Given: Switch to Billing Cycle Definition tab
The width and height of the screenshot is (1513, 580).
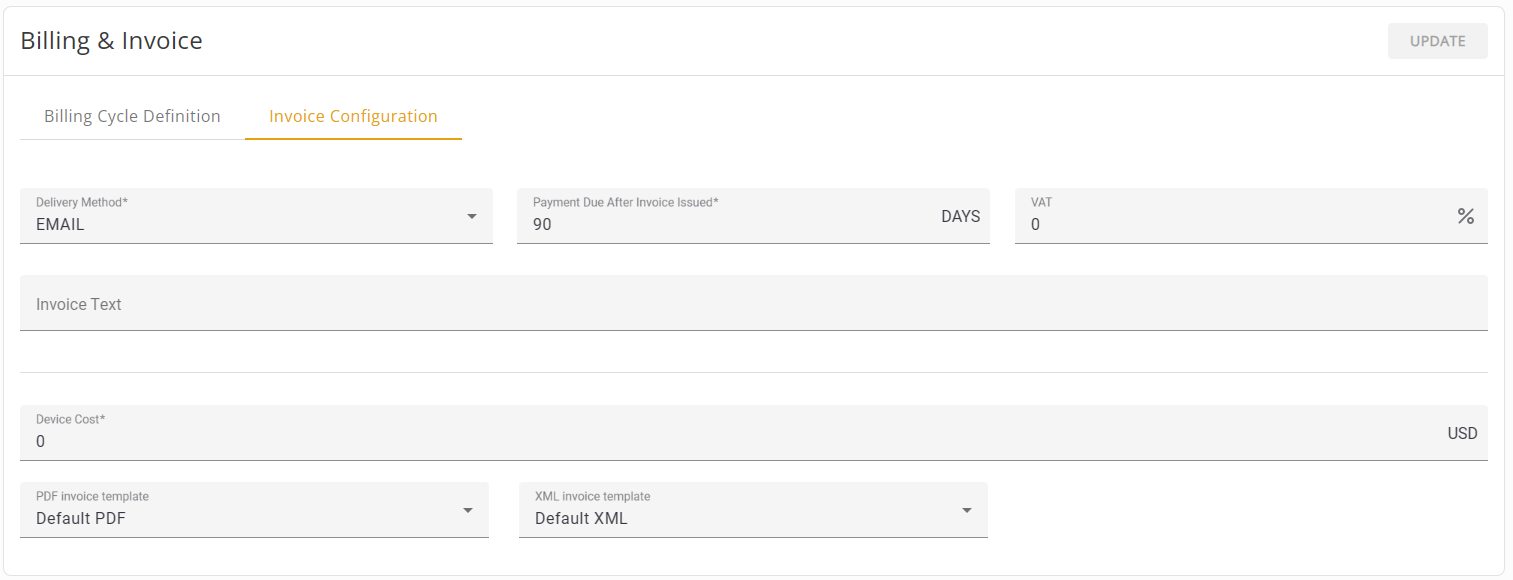Looking at the screenshot, I should pyautogui.click(x=132, y=116).
